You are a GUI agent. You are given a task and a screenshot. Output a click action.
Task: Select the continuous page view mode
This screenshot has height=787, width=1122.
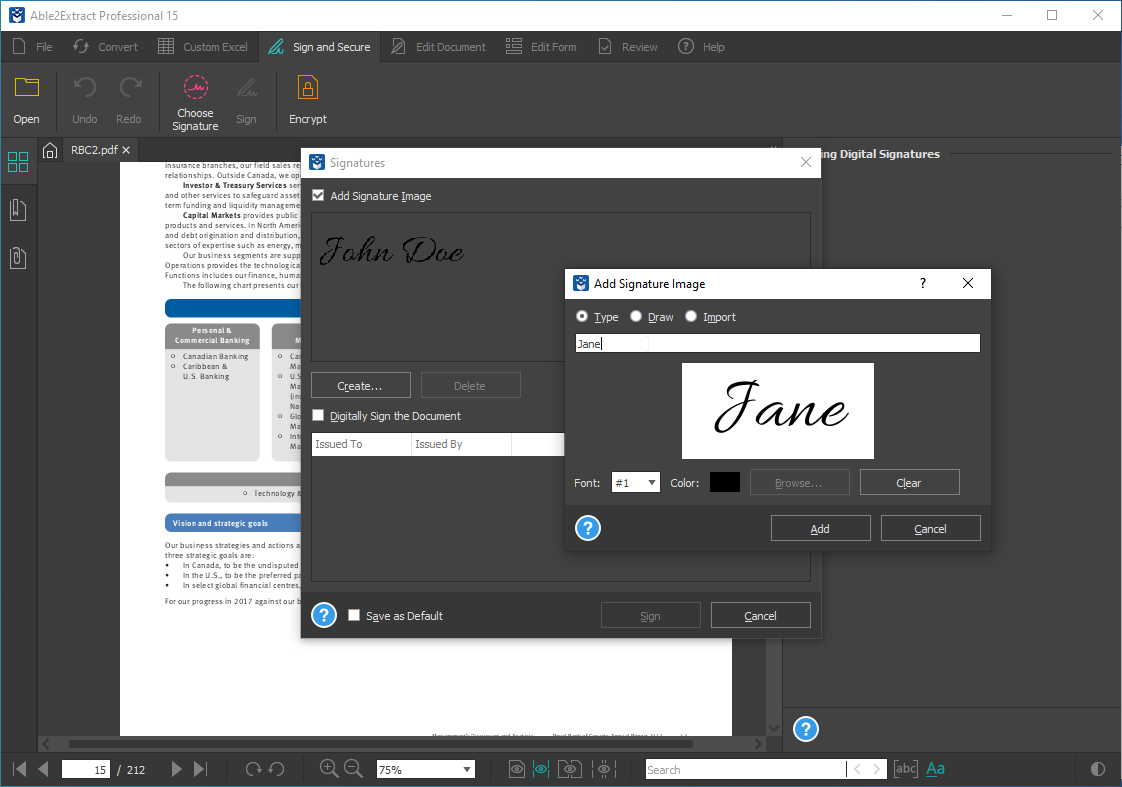tap(541, 769)
